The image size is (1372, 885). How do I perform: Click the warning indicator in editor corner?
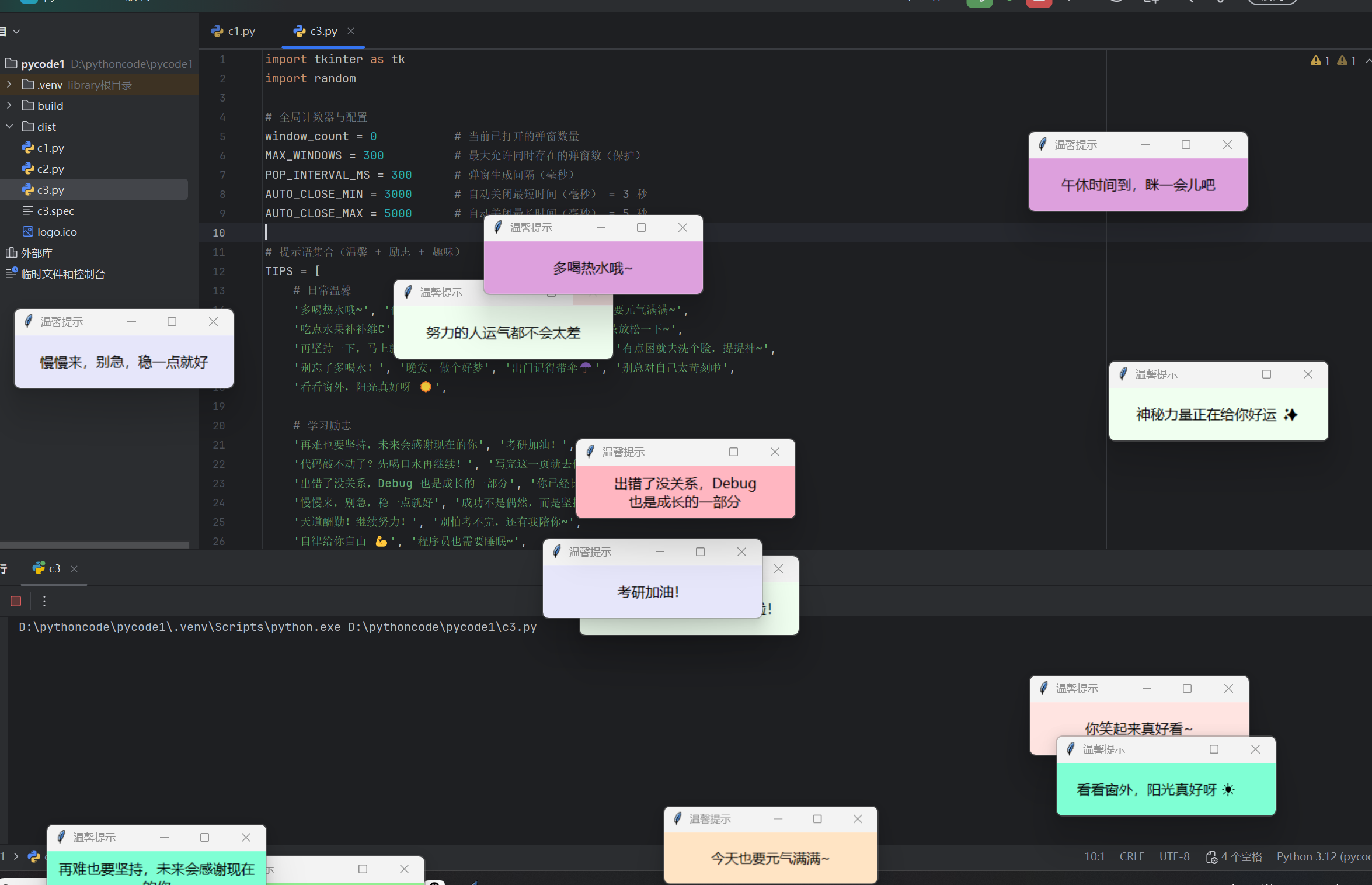(1320, 61)
